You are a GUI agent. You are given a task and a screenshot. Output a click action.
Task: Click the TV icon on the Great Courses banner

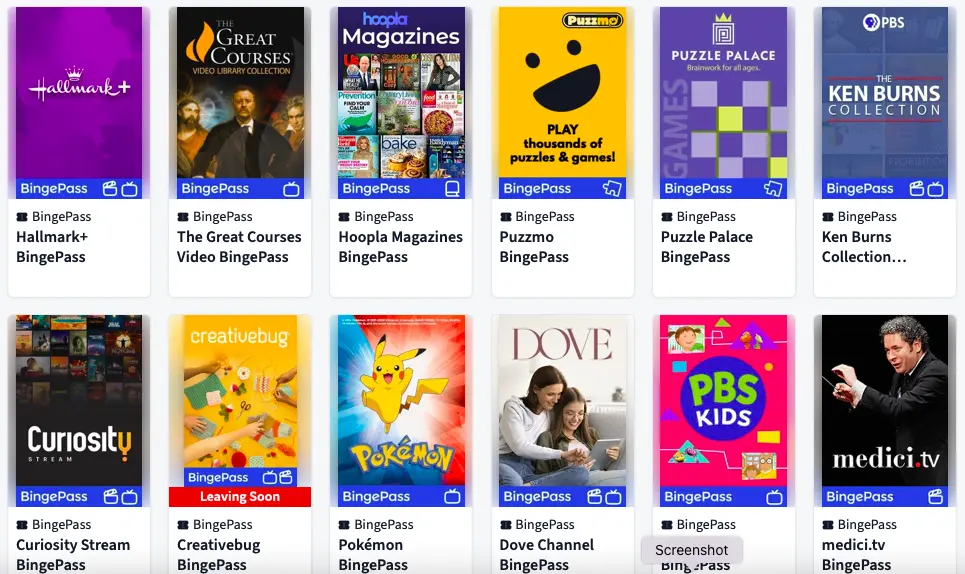291,189
